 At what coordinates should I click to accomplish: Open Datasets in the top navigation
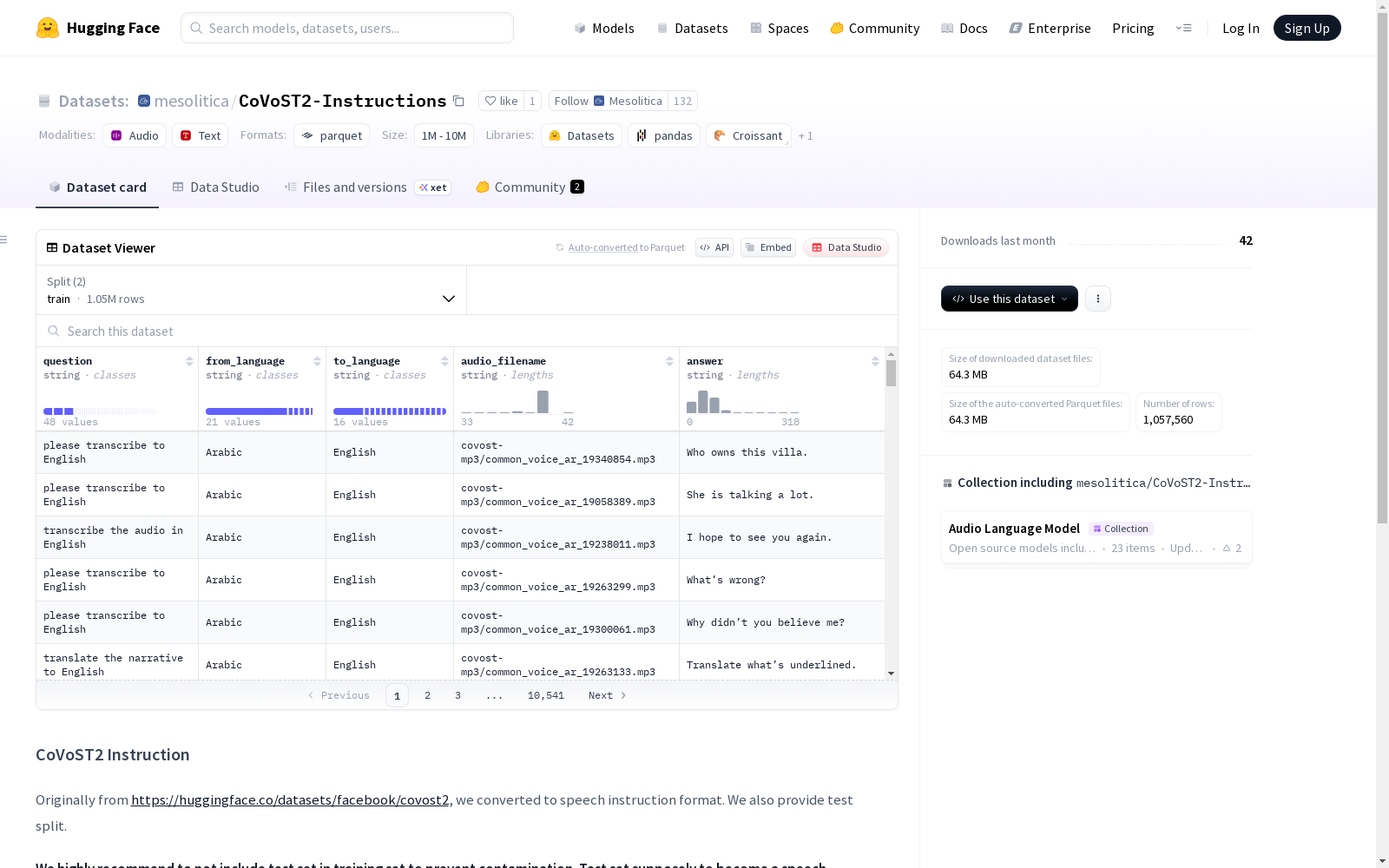click(692, 28)
